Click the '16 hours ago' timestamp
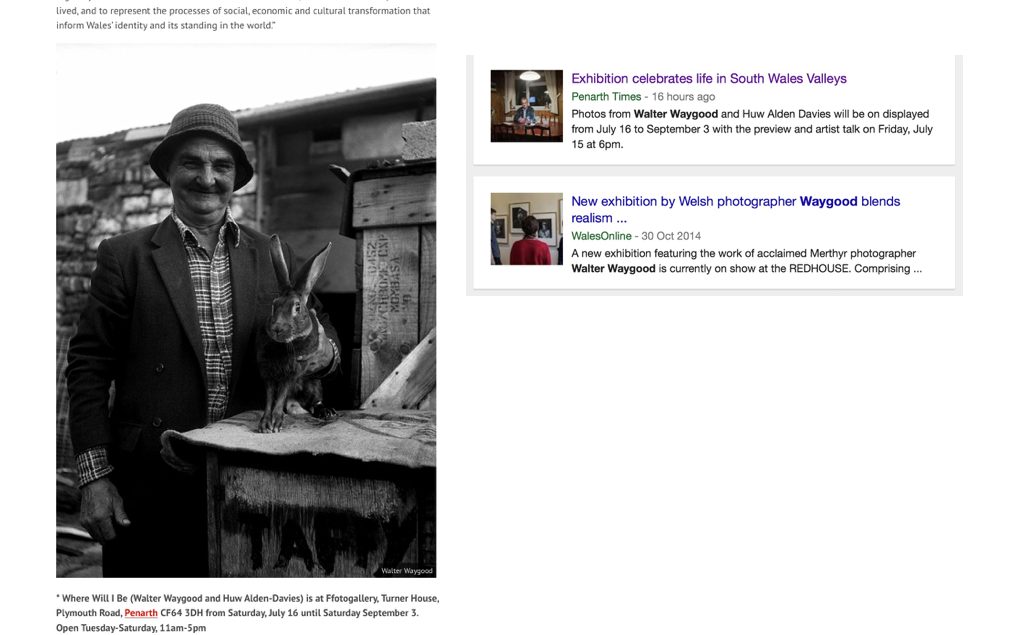This screenshot has height=635, width=1024. pyautogui.click(x=683, y=97)
